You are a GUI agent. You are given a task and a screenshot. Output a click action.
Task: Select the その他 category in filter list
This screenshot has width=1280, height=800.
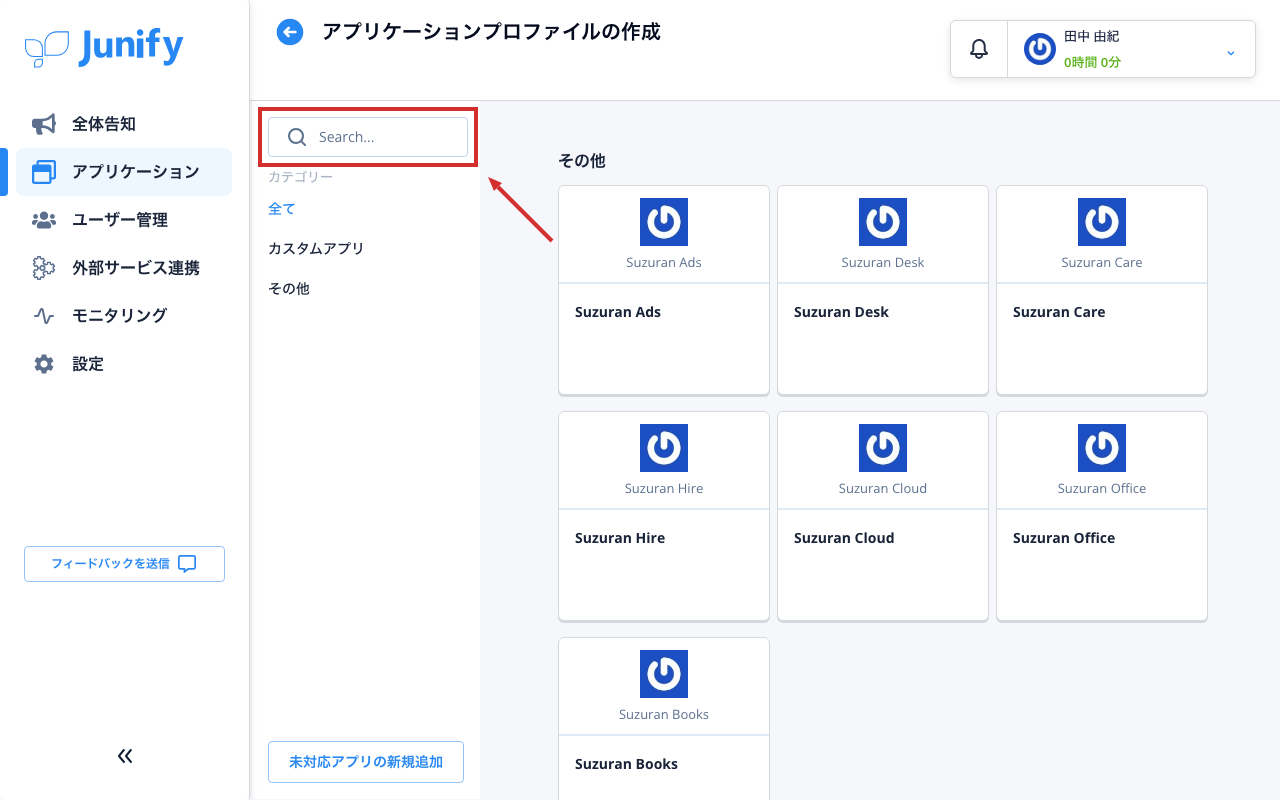289,289
